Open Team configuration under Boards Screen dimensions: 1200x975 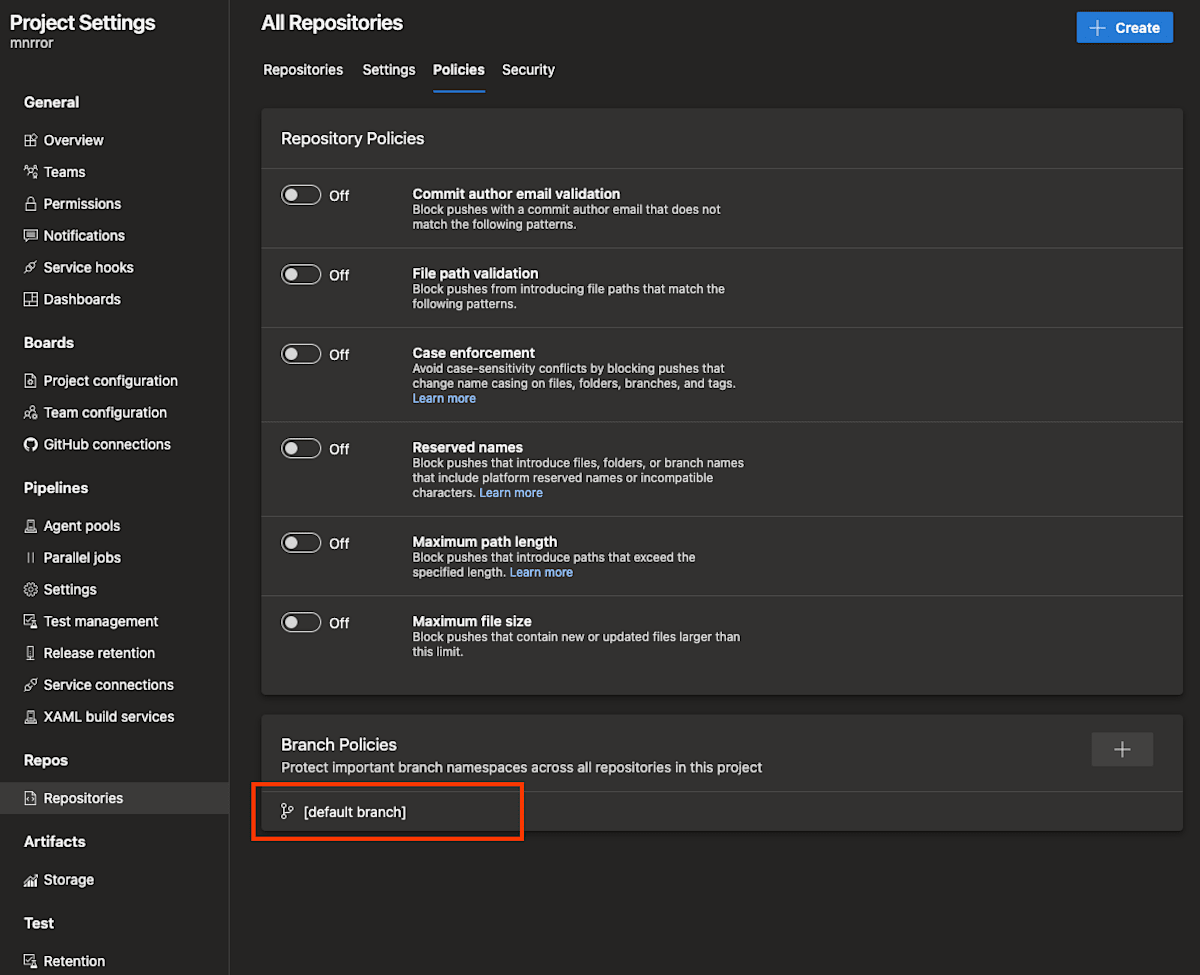pyautogui.click(x=105, y=413)
